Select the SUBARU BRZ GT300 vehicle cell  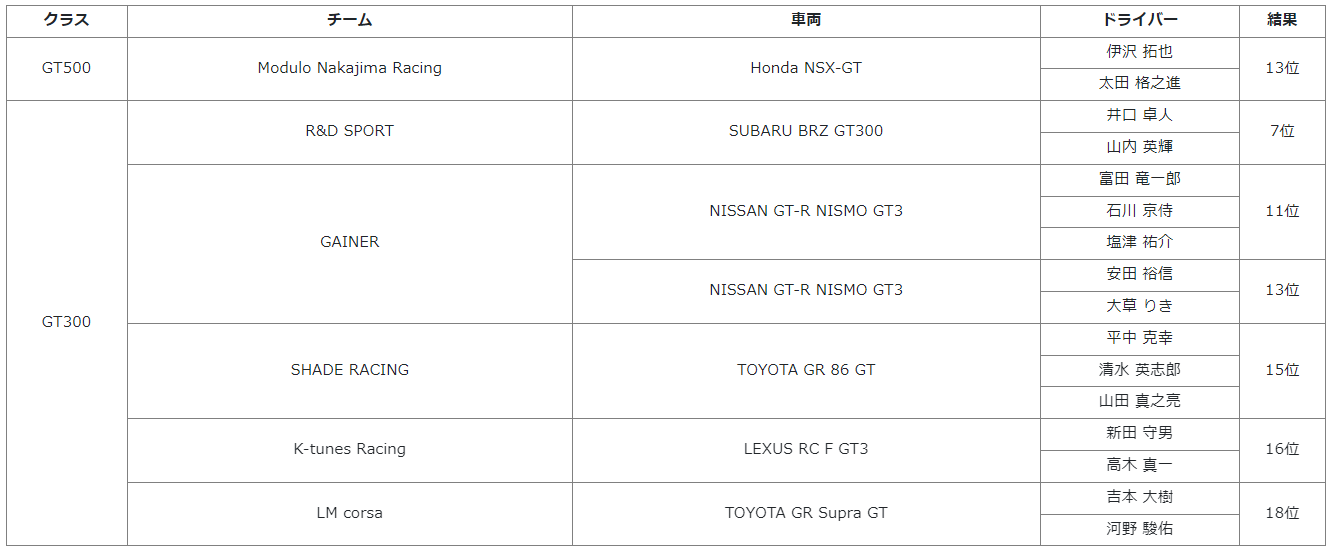(x=805, y=131)
